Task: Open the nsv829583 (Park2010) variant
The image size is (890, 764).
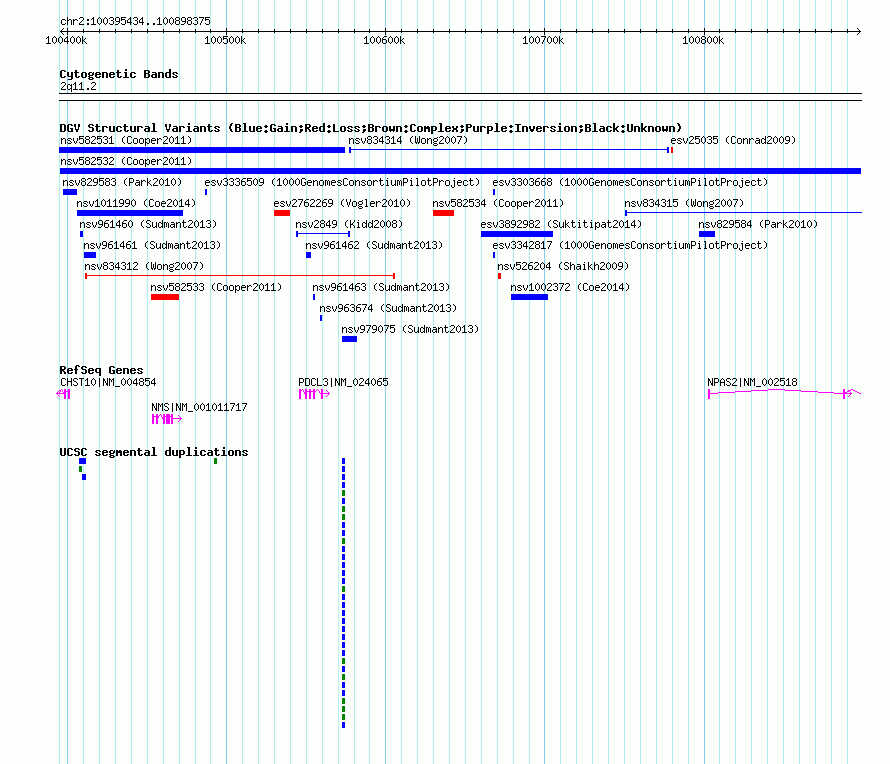Action: (x=122, y=182)
